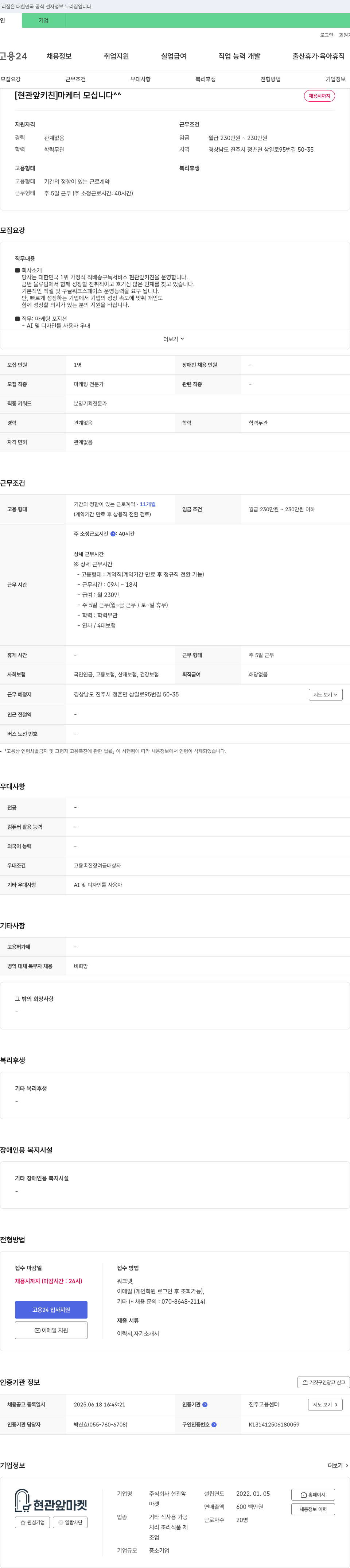350x1568 pixels.
Task: Click the 고용촉진장려금대상자 value
Action: pos(97,865)
